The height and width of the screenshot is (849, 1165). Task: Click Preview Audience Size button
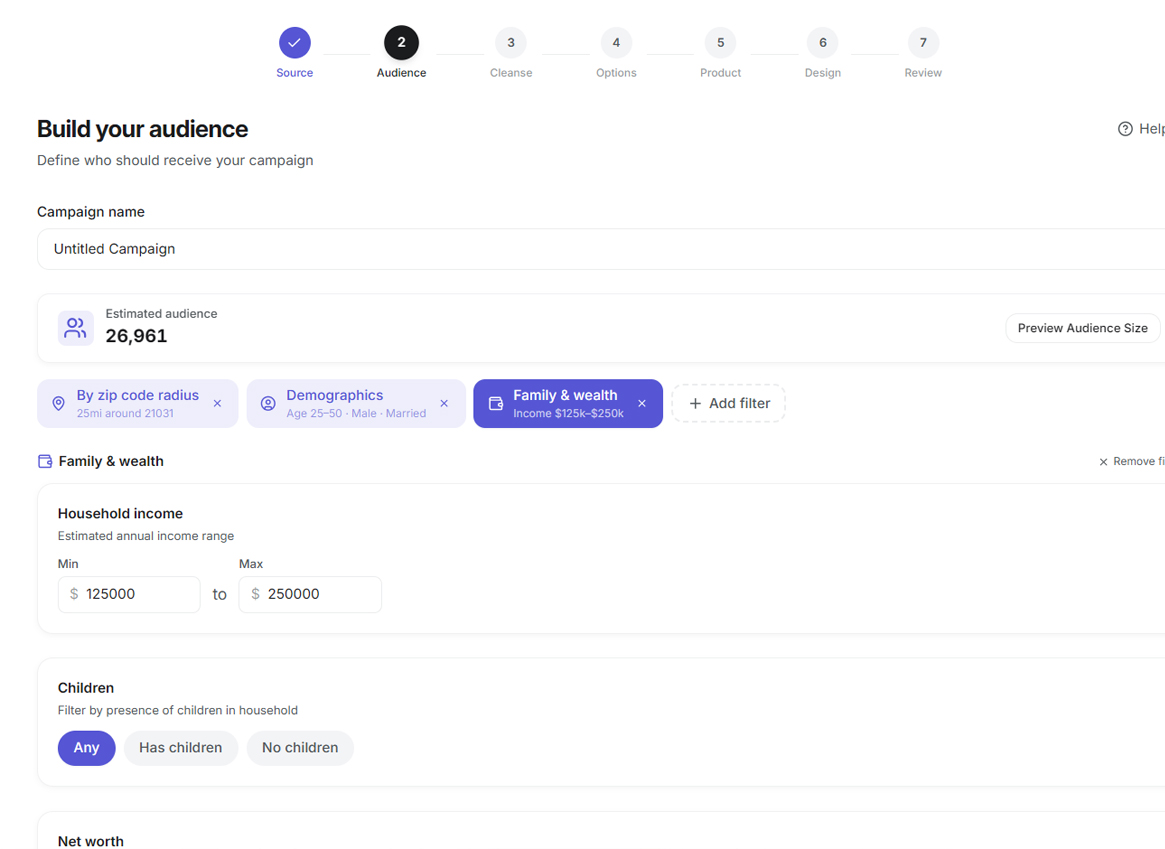1083,328
